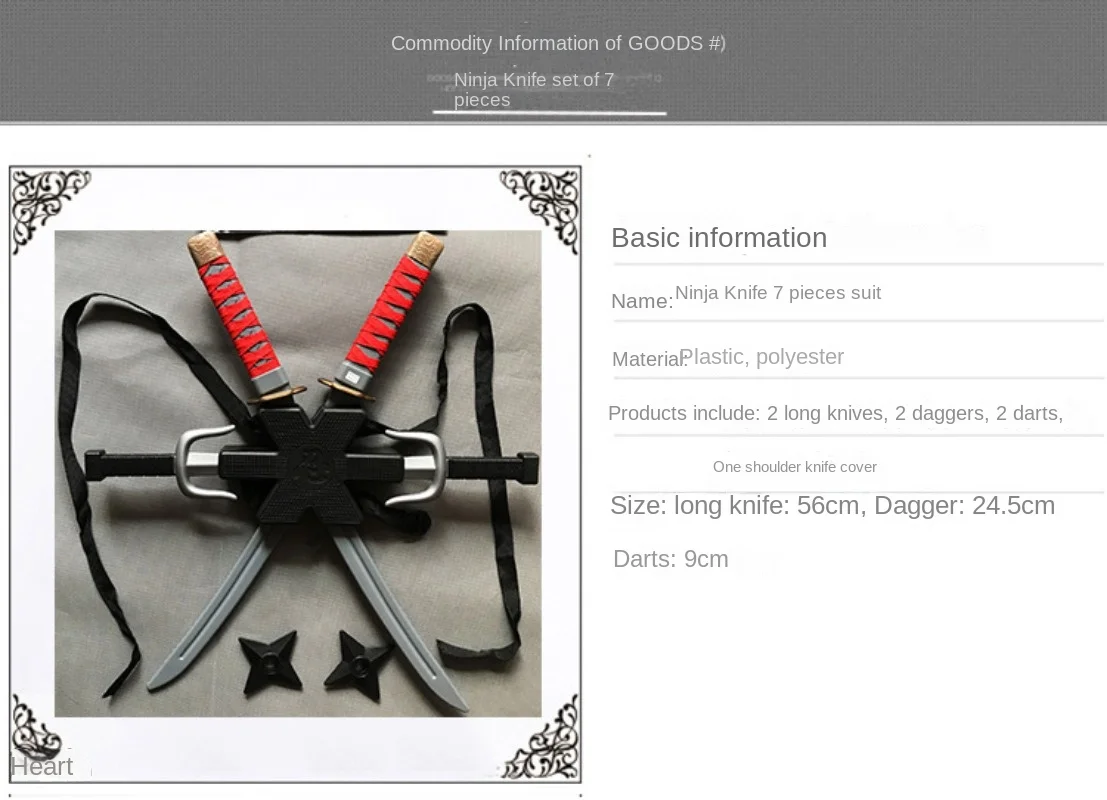Screen dimensions: 1107x800
Task: Click the 'Products include' description line
Action: pos(835,413)
